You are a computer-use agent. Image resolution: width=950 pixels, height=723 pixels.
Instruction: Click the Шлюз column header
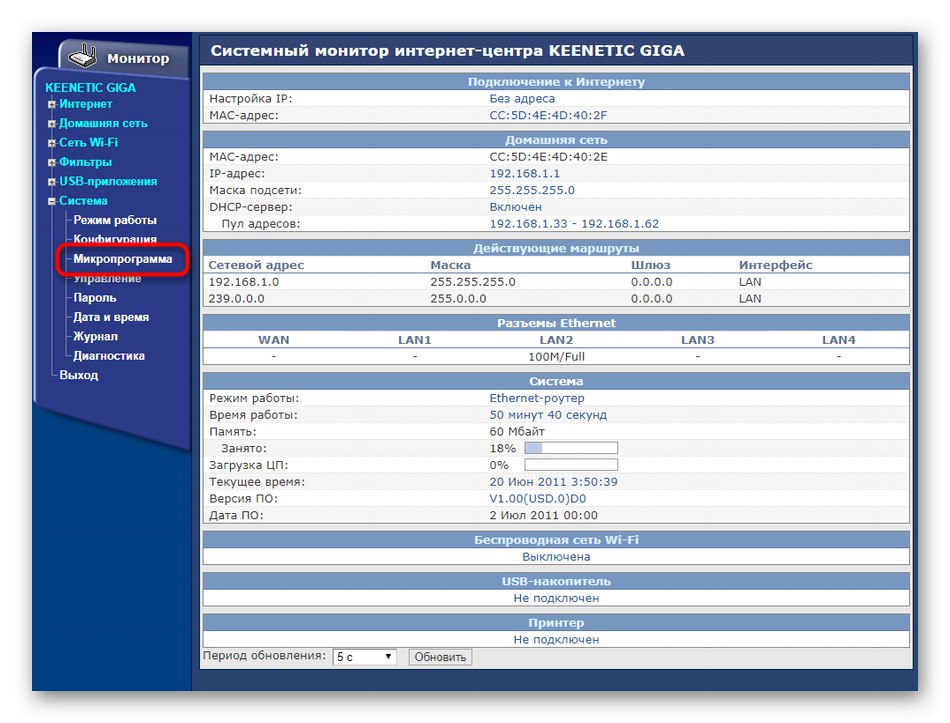pos(651,265)
